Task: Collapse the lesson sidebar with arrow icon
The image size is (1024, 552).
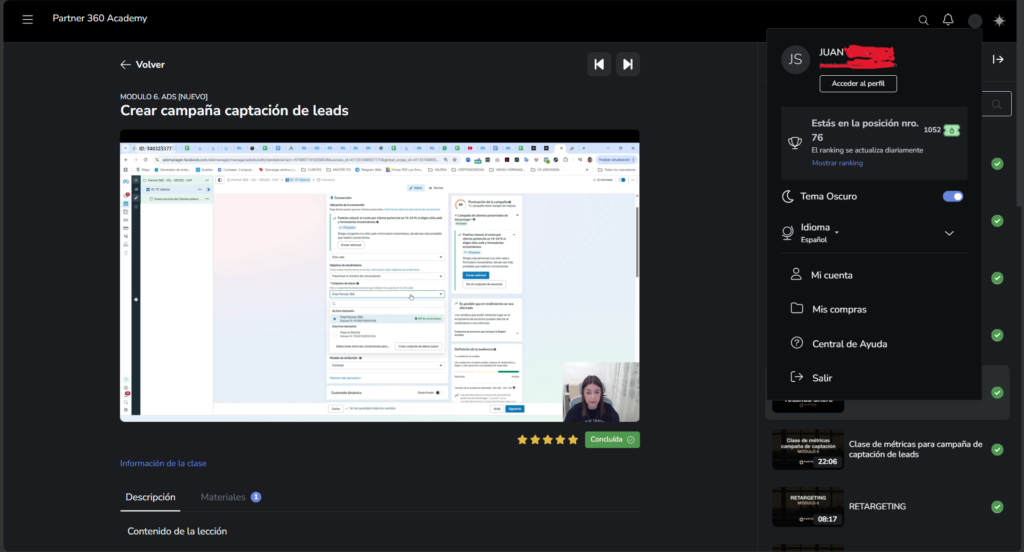Action: coord(998,59)
